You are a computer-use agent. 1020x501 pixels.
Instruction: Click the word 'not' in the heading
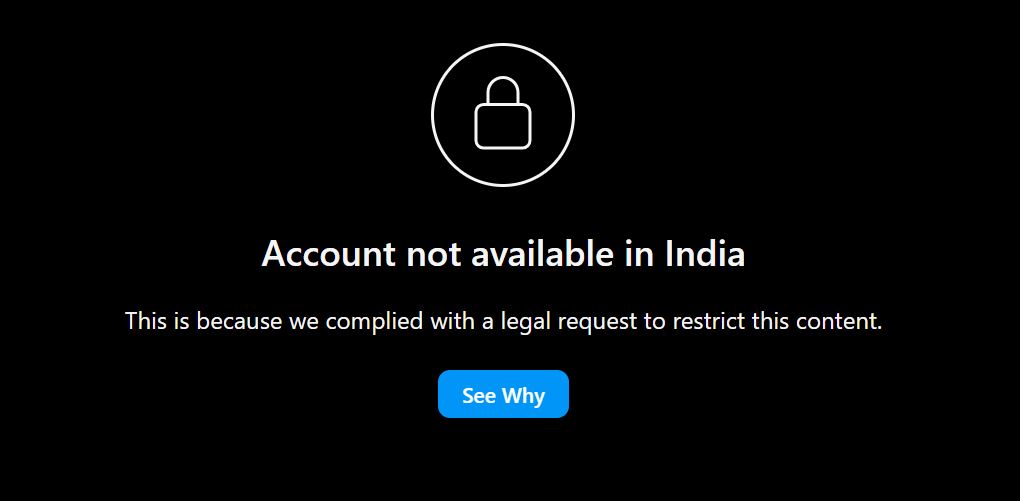click(433, 254)
